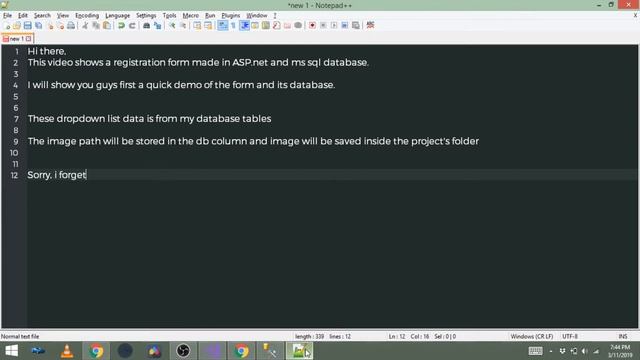The width and height of the screenshot is (640, 360).
Task: Open the Encoding menu
Action: click(x=87, y=16)
